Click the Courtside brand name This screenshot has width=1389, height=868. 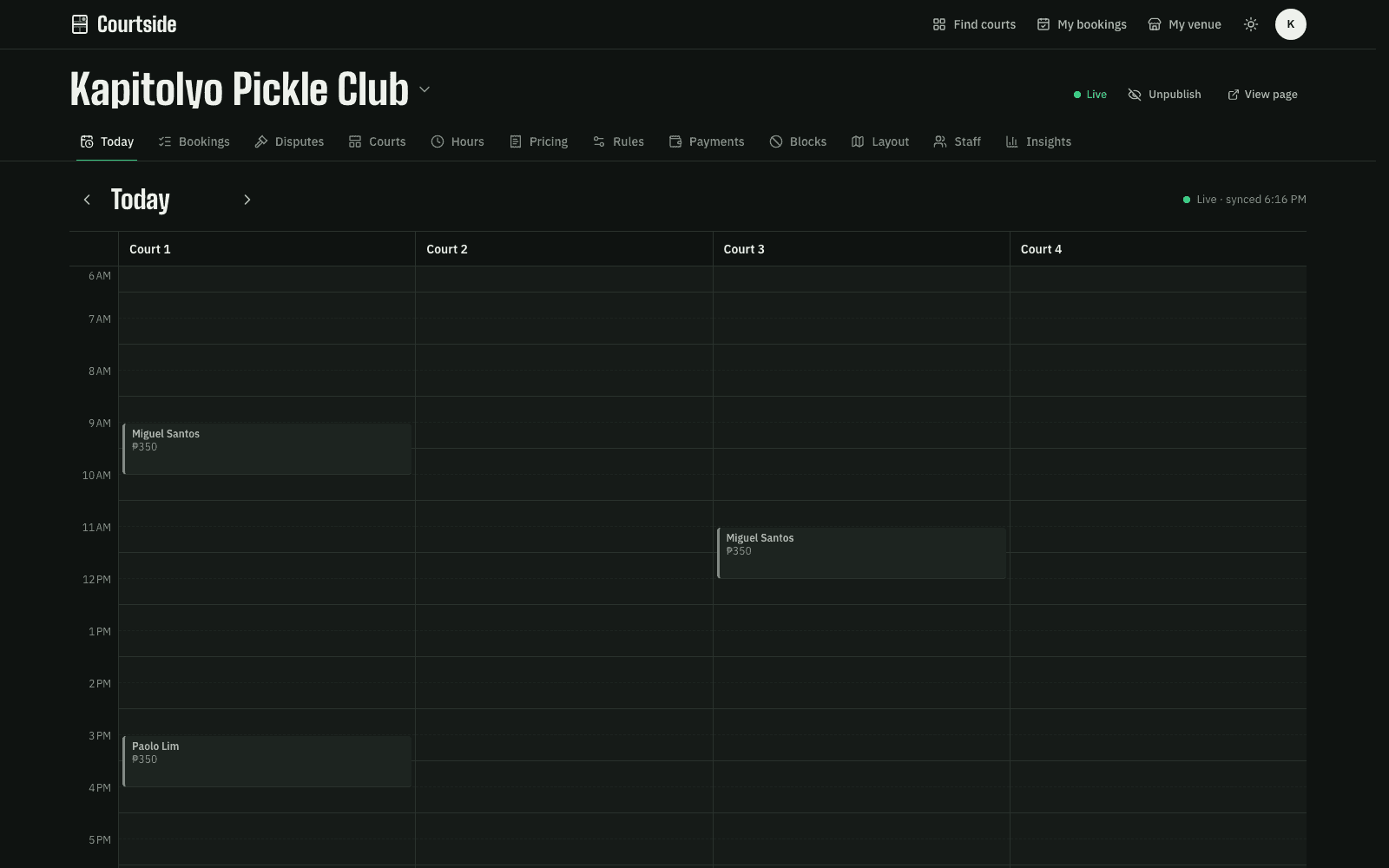(137, 24)
